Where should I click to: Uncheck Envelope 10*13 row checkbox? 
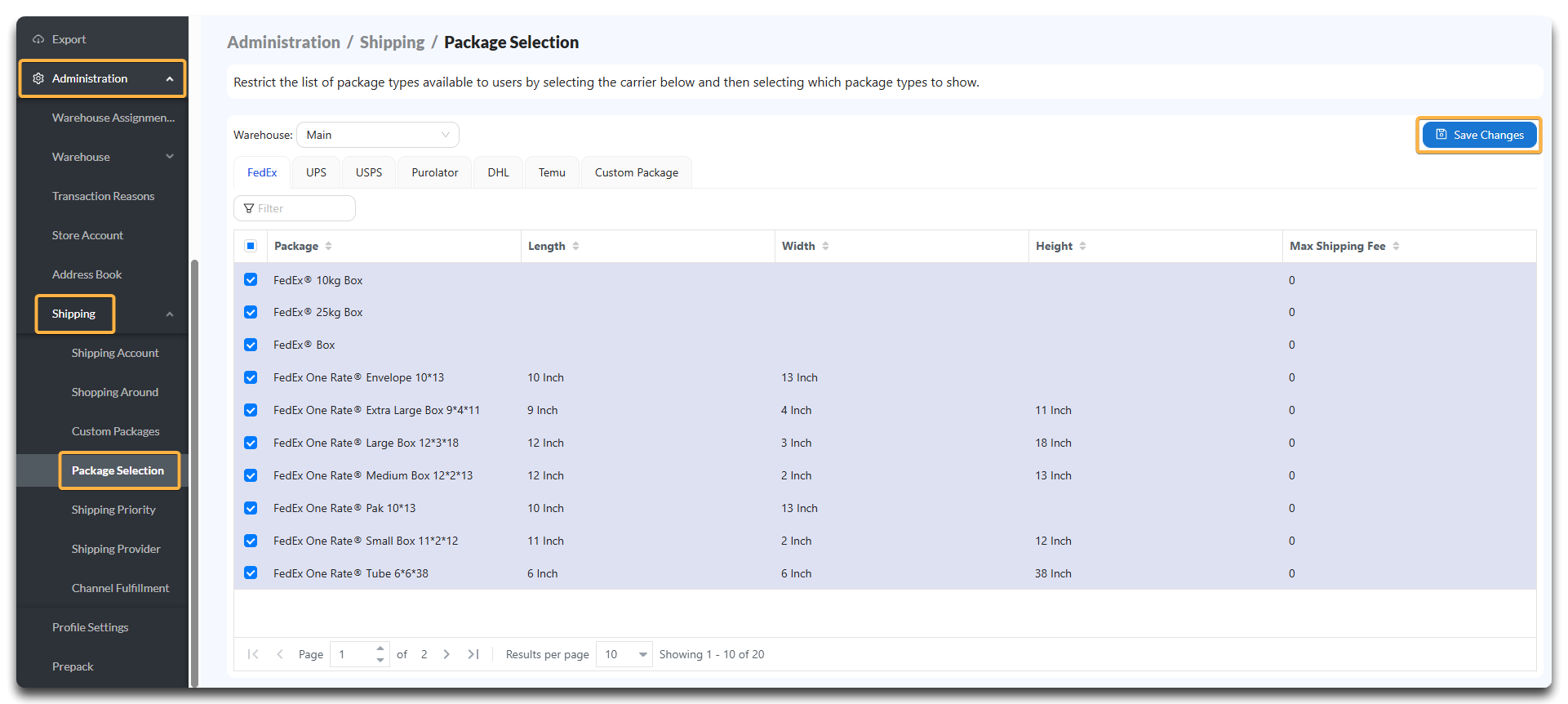click(251, 377)
